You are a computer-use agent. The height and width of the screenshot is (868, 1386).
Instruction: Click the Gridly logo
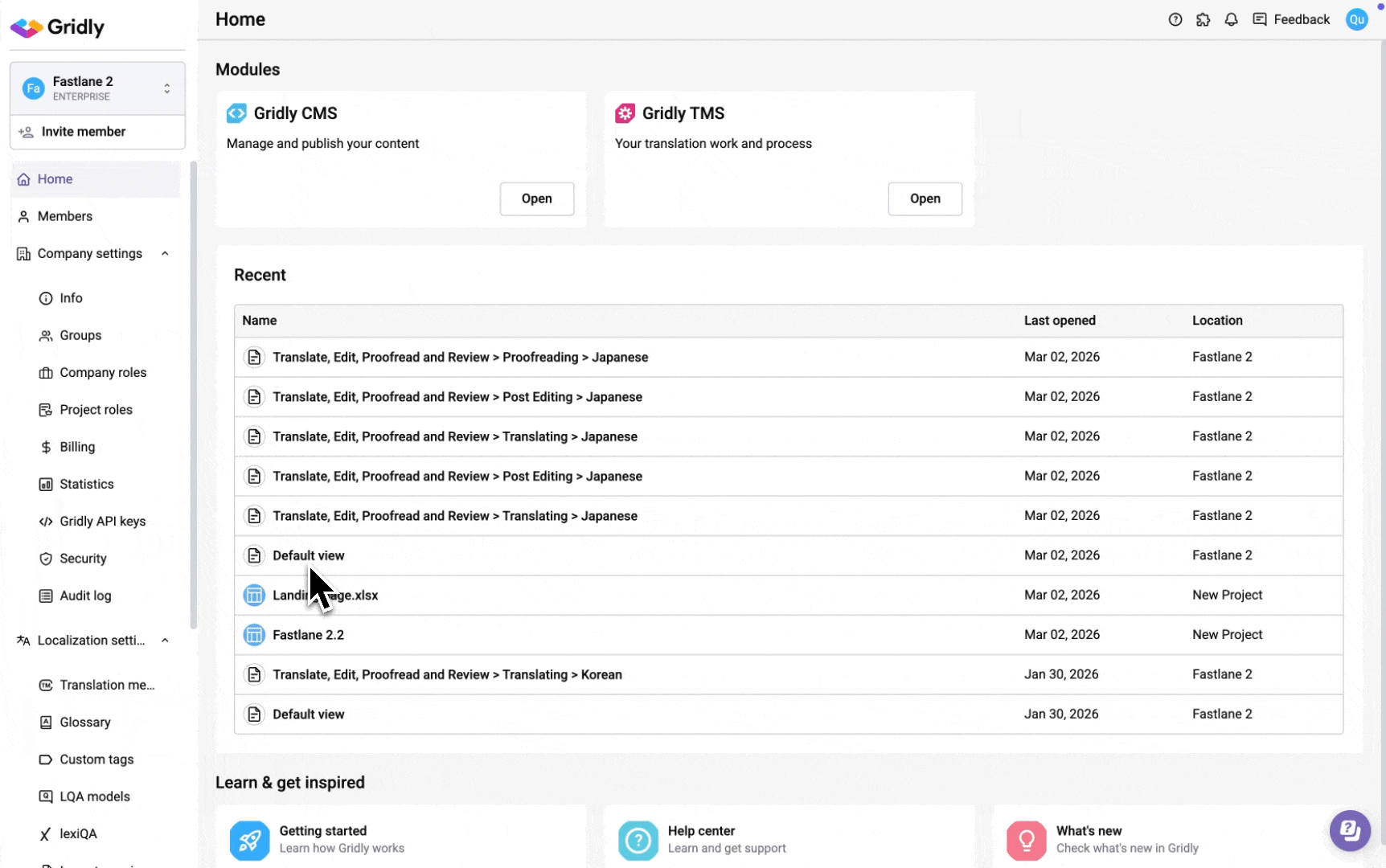pos(58,27)
